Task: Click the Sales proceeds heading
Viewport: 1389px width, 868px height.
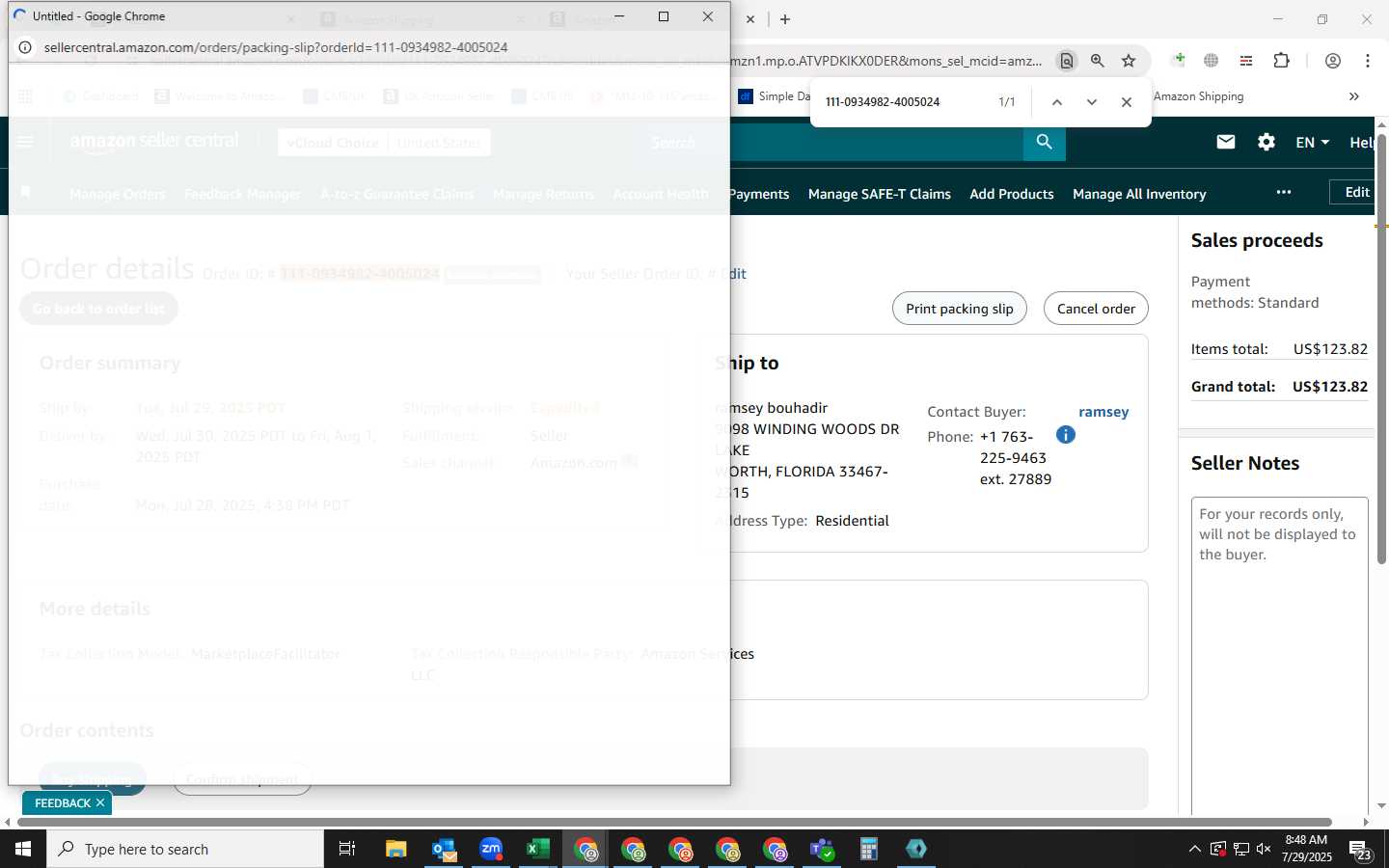Action: click(x=1257, y=241)
